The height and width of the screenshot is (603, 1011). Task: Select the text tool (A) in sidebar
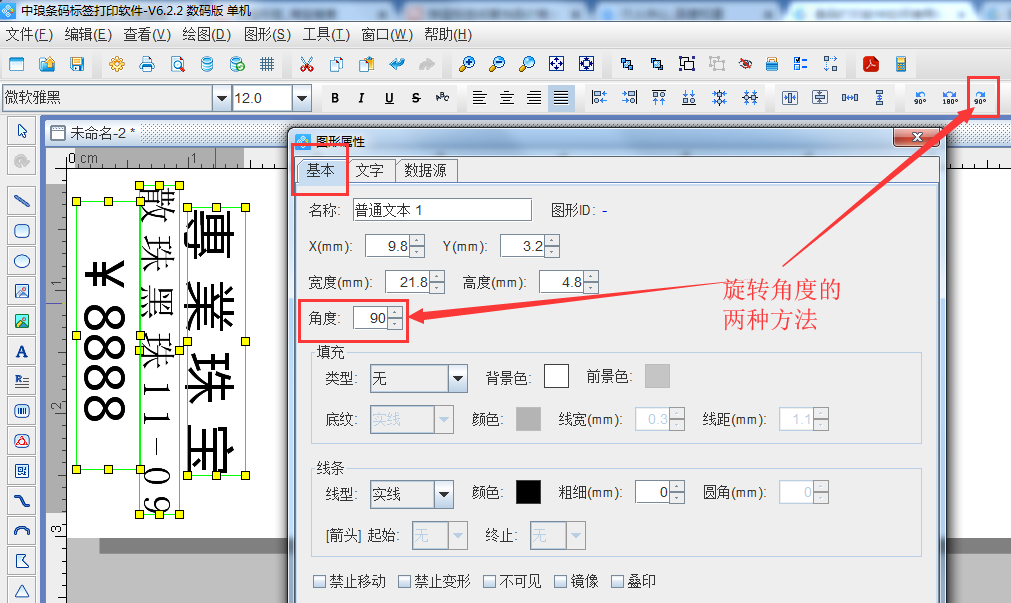click(22, 352)
